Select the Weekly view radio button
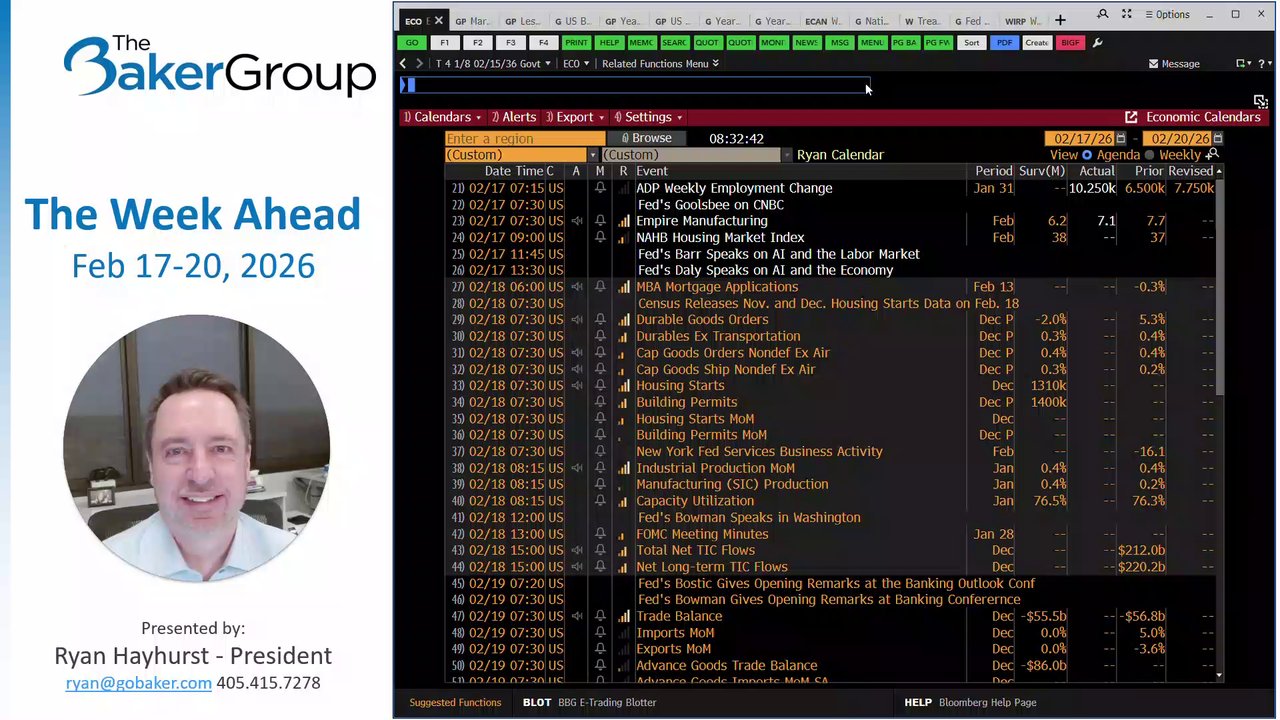Image resolution: width=1280 pixels, height=720 pixels. tap(1149, 155)
